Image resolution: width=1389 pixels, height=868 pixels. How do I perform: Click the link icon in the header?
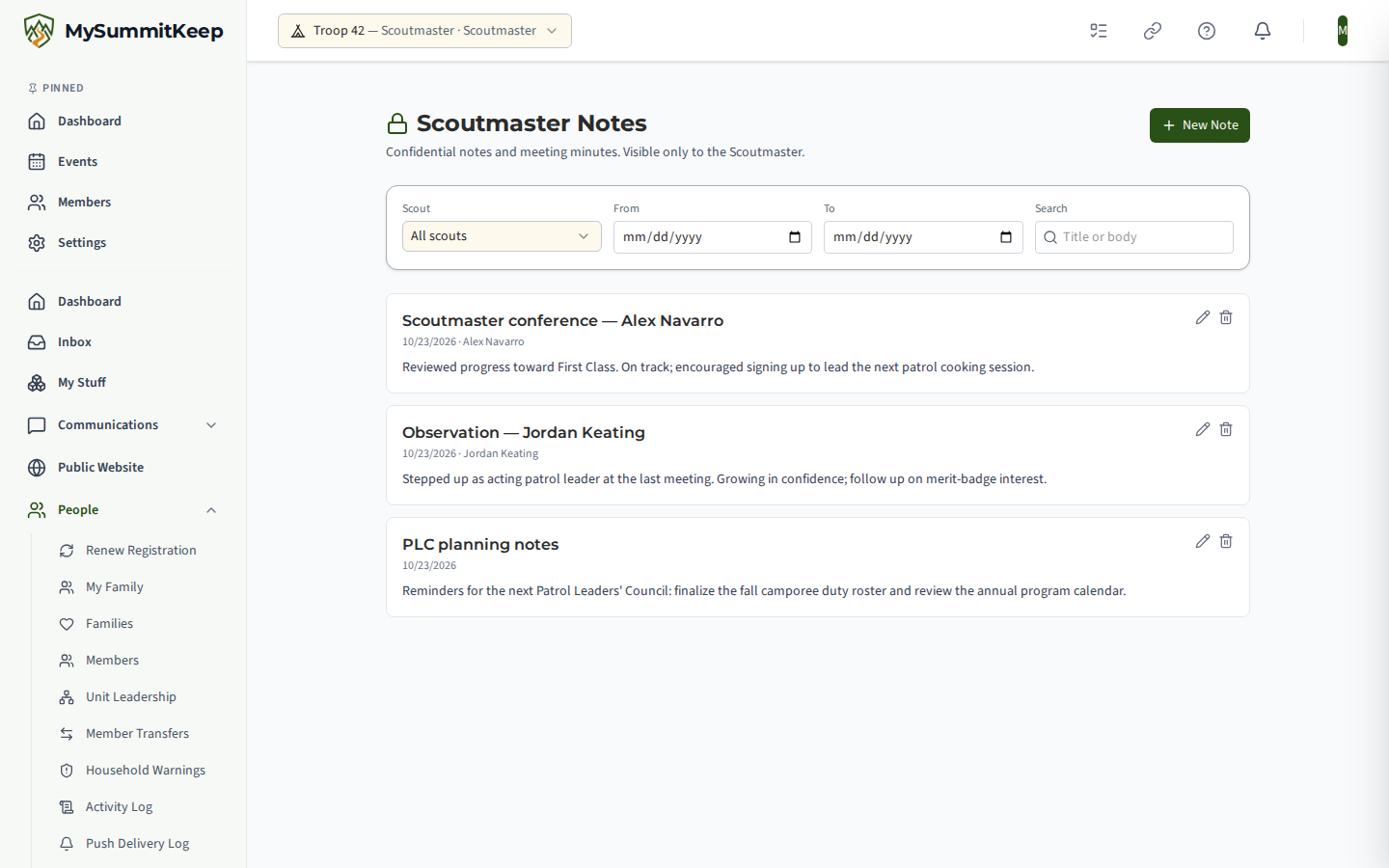pos(1153,31)
